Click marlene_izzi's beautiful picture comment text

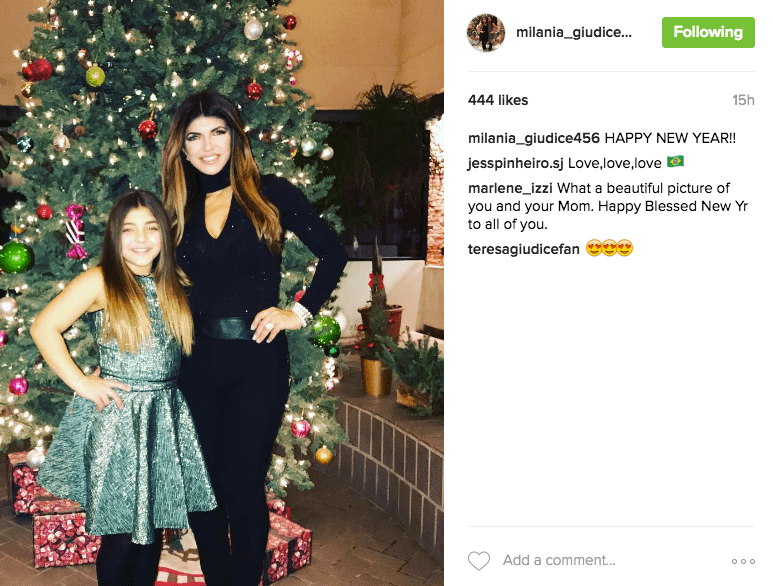[608, 206]
